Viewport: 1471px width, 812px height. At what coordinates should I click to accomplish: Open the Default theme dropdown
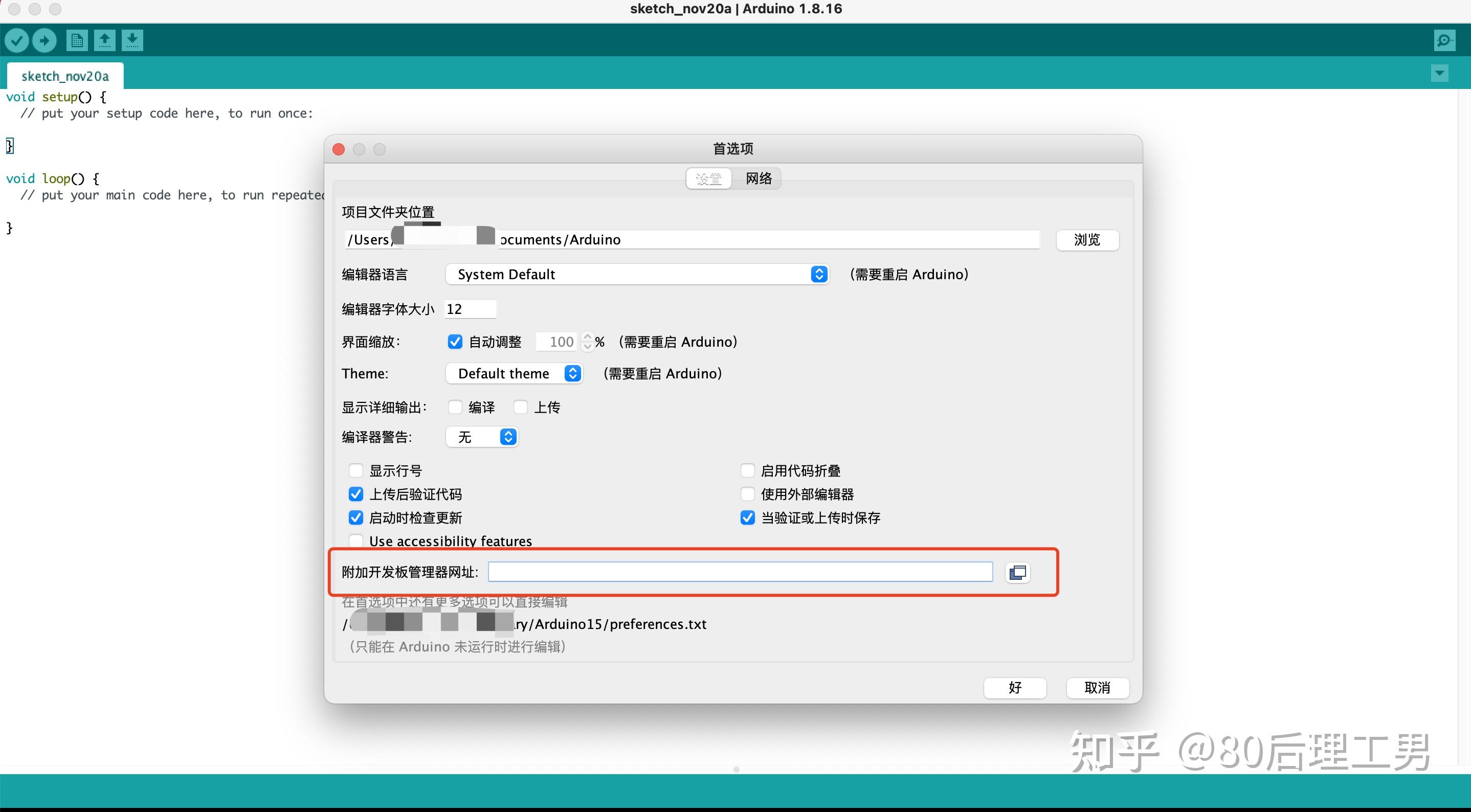pyautogui.click(x=572, y=373)
